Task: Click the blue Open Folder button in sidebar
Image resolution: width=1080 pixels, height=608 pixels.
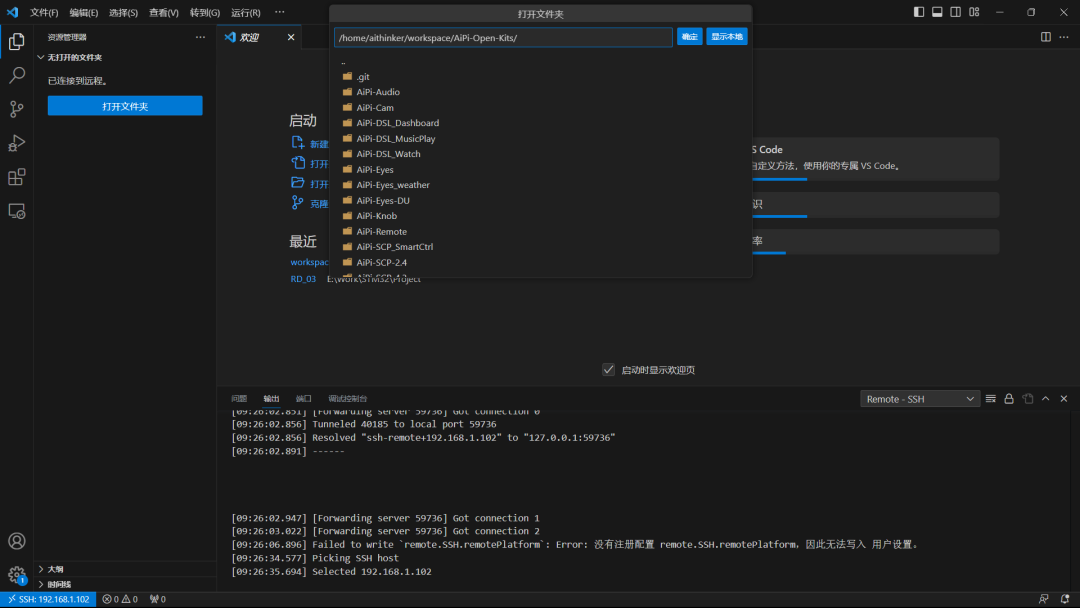Action: coord(125,106)
